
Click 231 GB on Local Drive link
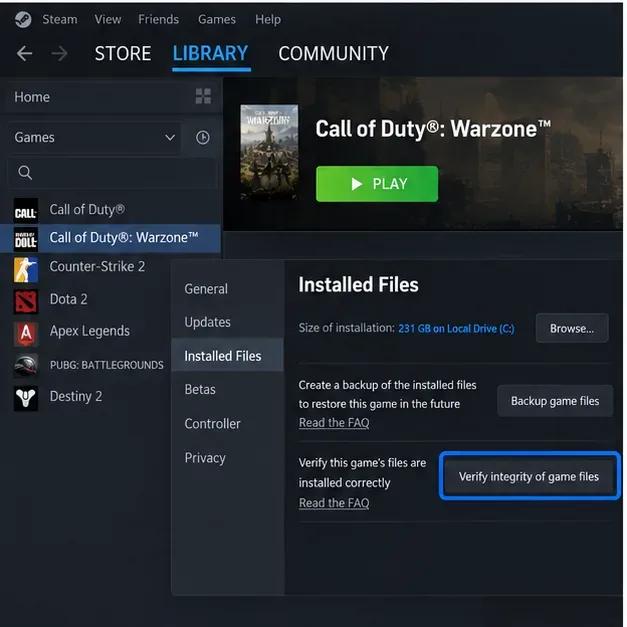click(456, 329)
